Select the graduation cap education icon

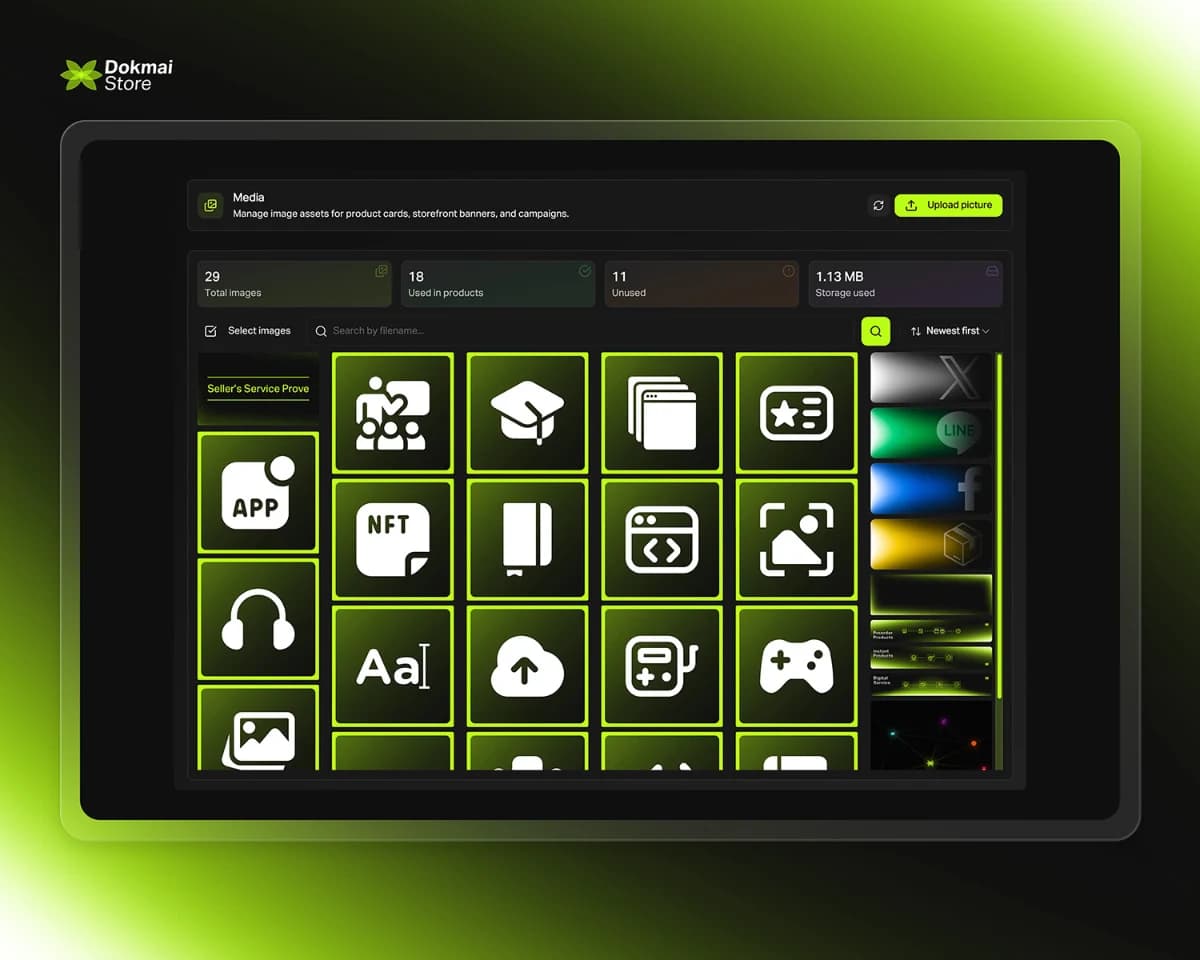[x=527, y=411]
